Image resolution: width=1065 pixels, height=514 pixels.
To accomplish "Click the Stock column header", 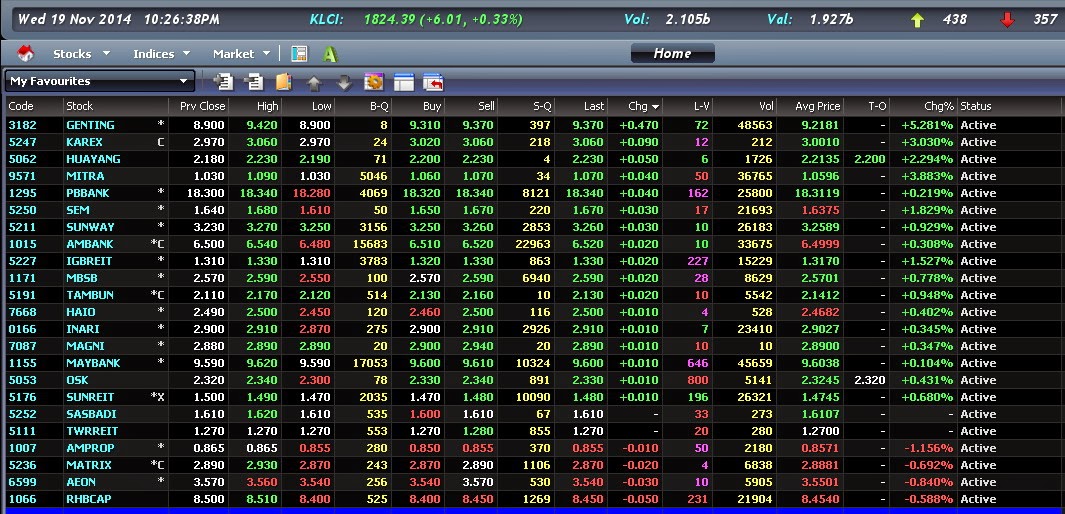I will (115, 106).
